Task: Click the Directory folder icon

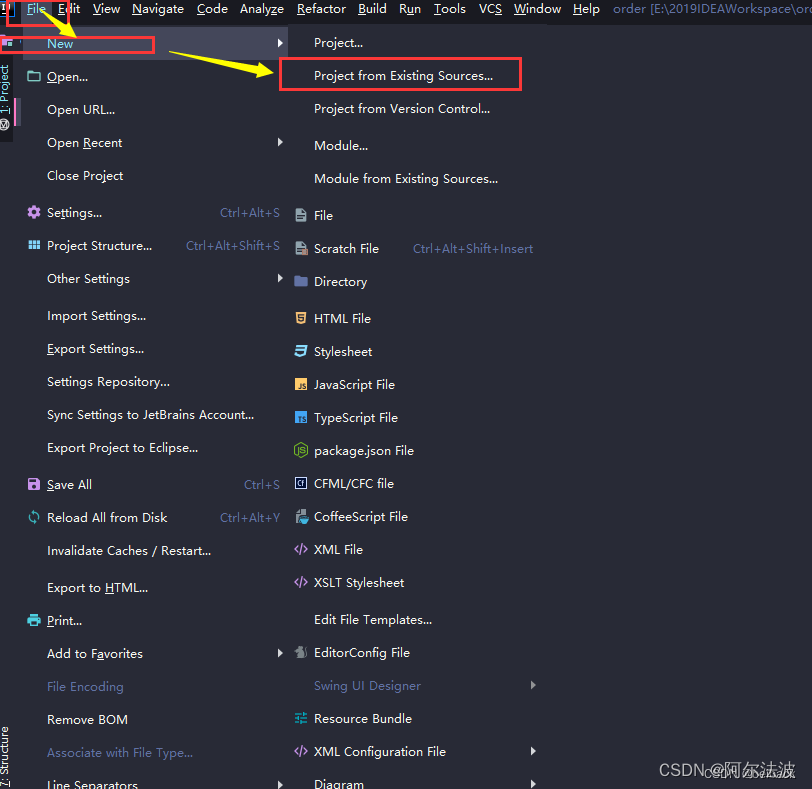Action: point(301,281)
